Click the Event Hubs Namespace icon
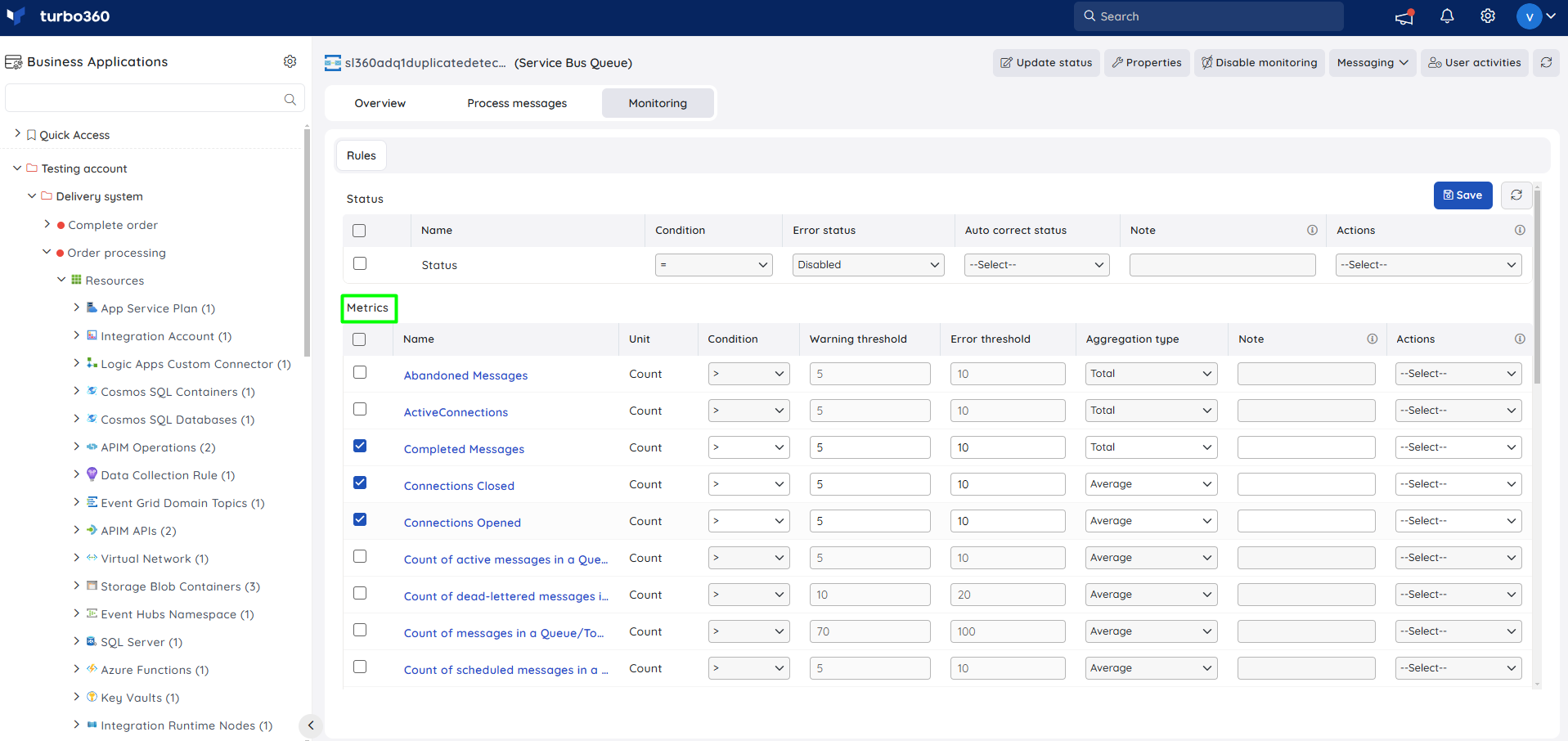 [92, 613]
